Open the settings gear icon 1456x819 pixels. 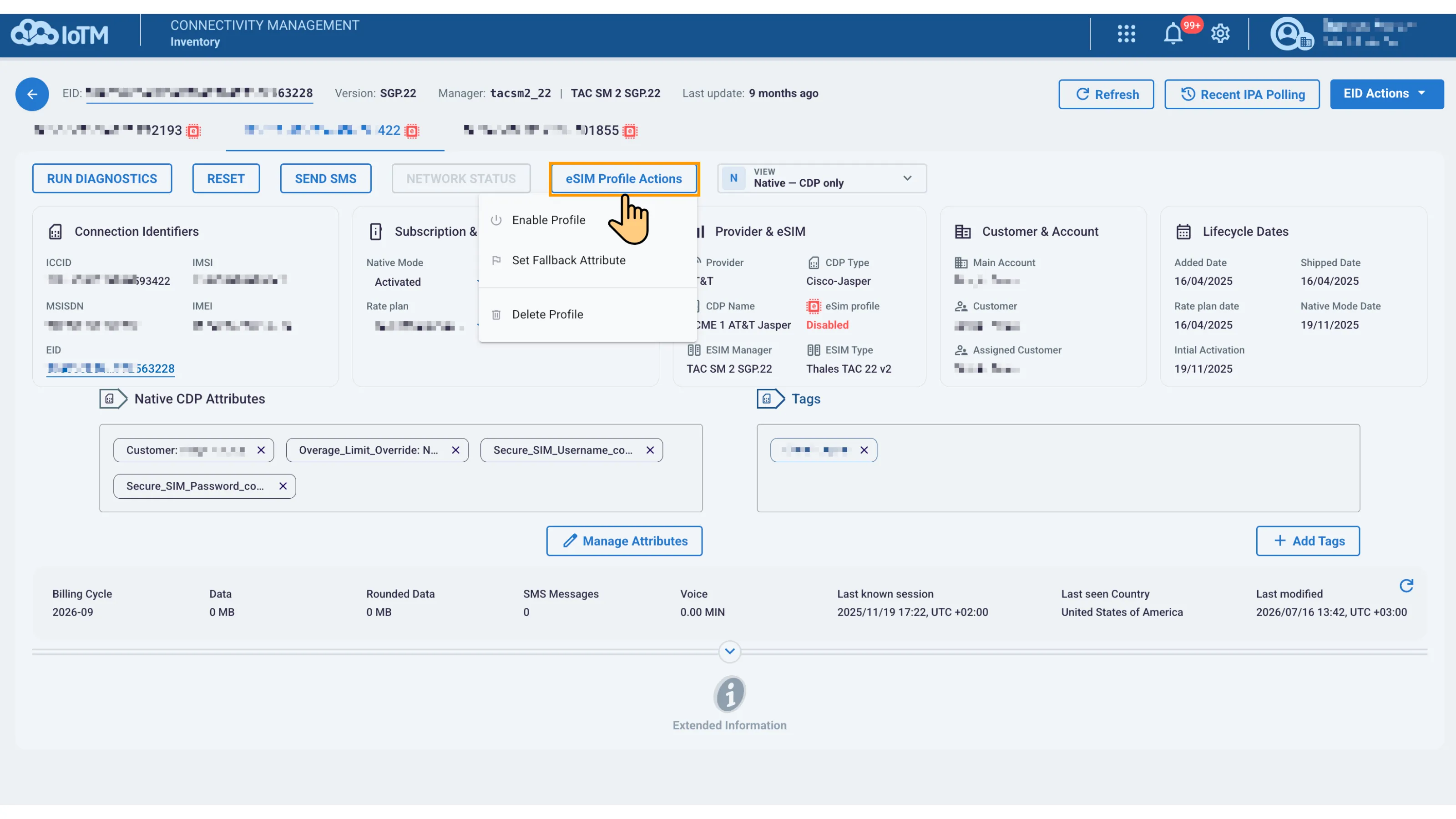(x=1220, y=34)
